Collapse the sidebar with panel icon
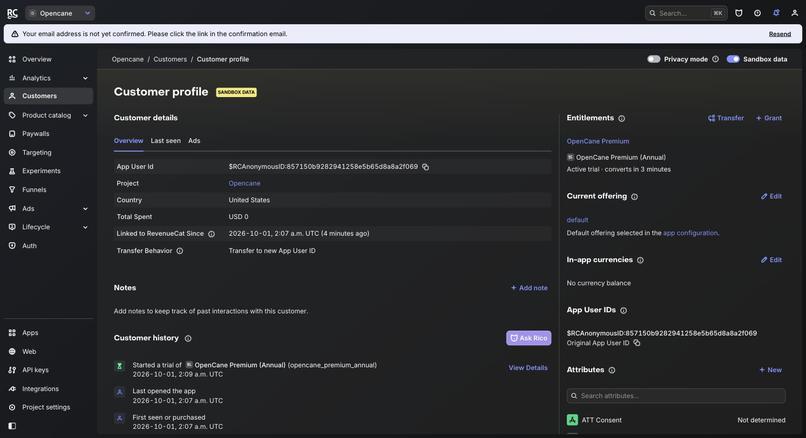Viewport: 806px width, 438px height. coord(12,426)
